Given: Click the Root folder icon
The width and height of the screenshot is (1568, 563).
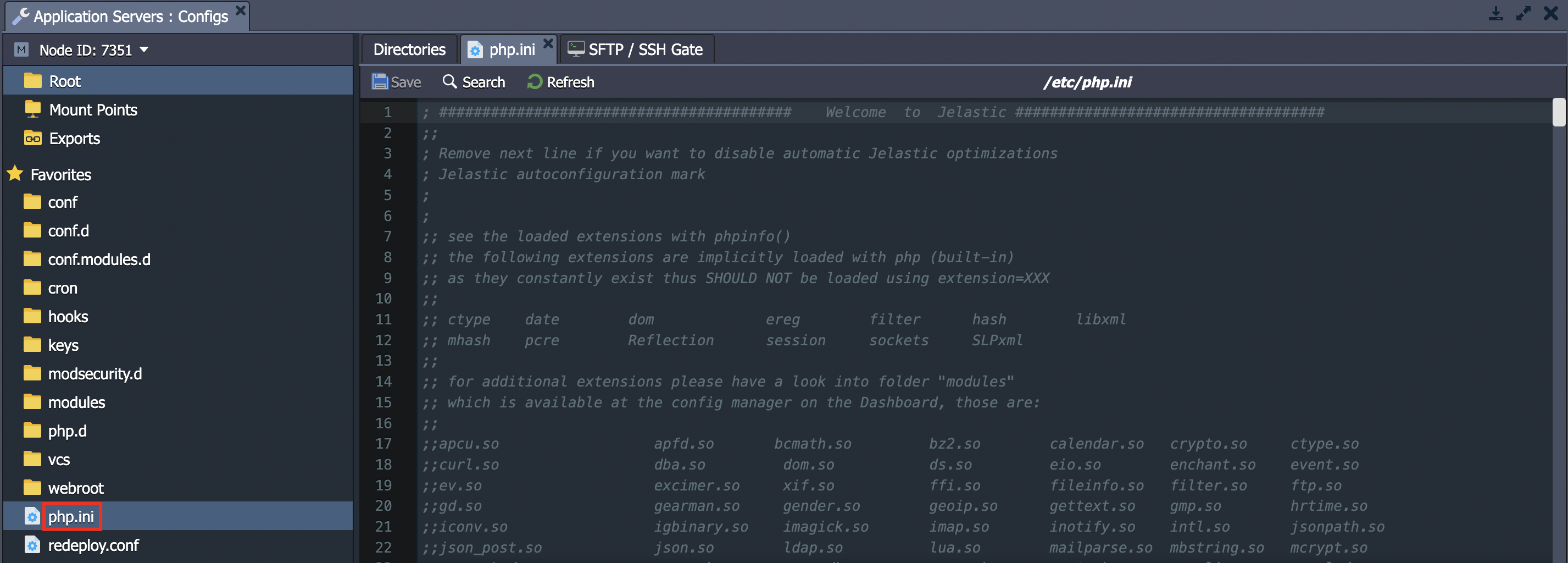Looking at the screenshot, I should (32, 80).
